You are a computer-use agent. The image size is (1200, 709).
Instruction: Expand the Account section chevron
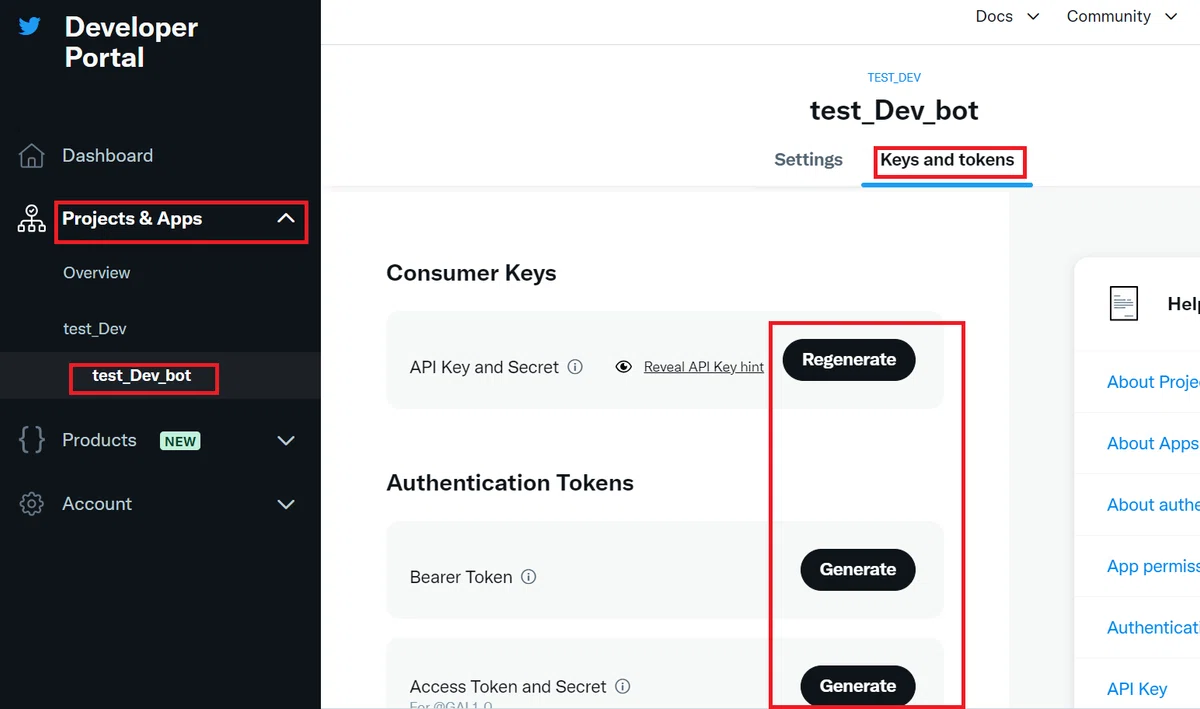pos(286,505)
